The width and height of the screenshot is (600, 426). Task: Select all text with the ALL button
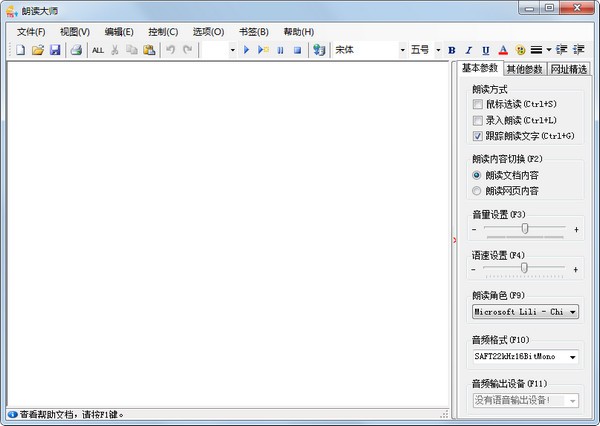98,50
